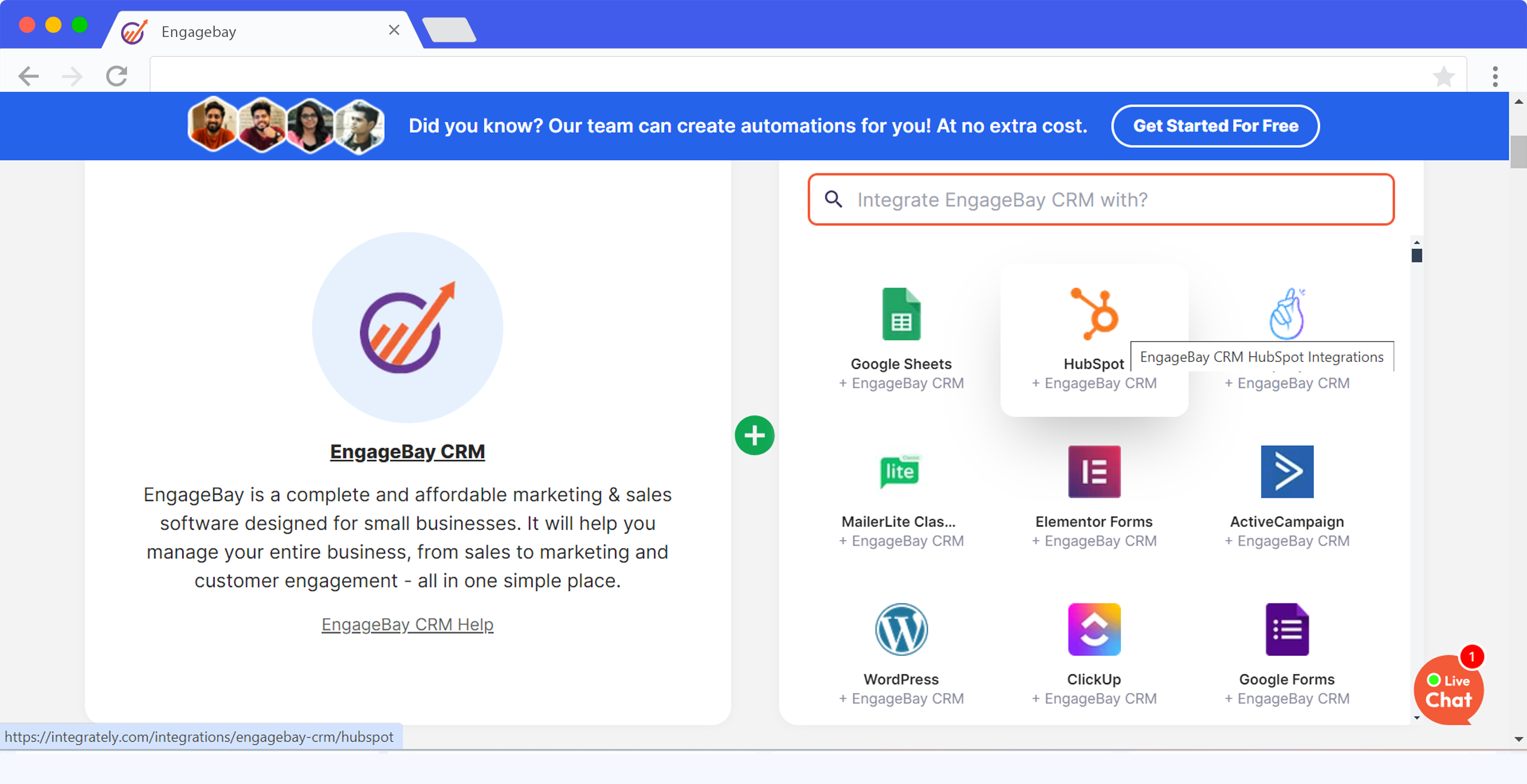Screen dimensions: 1527x784
Task: Choose the Google Forms icon
Action: tap(1287, 629)
